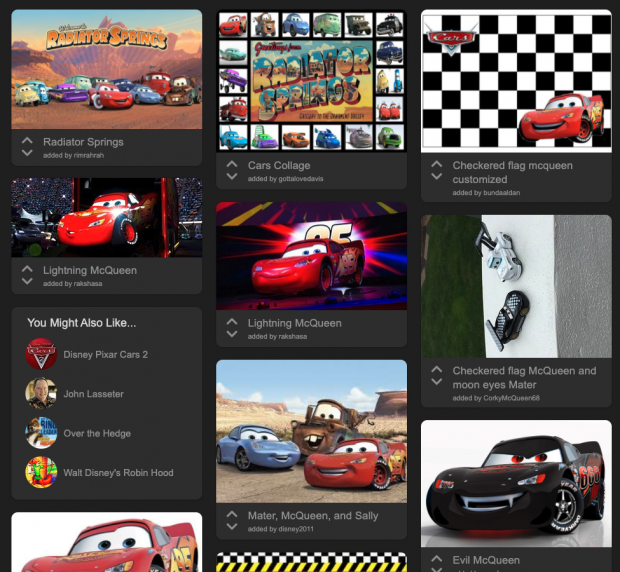Open the black Evil McQueen thumbnail
The width and height of the screenshot is (620, 572).
[516, 483]
